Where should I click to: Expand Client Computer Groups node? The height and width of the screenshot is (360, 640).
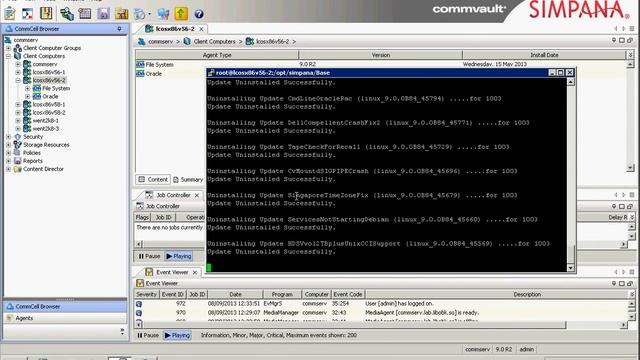coord(8,48)
